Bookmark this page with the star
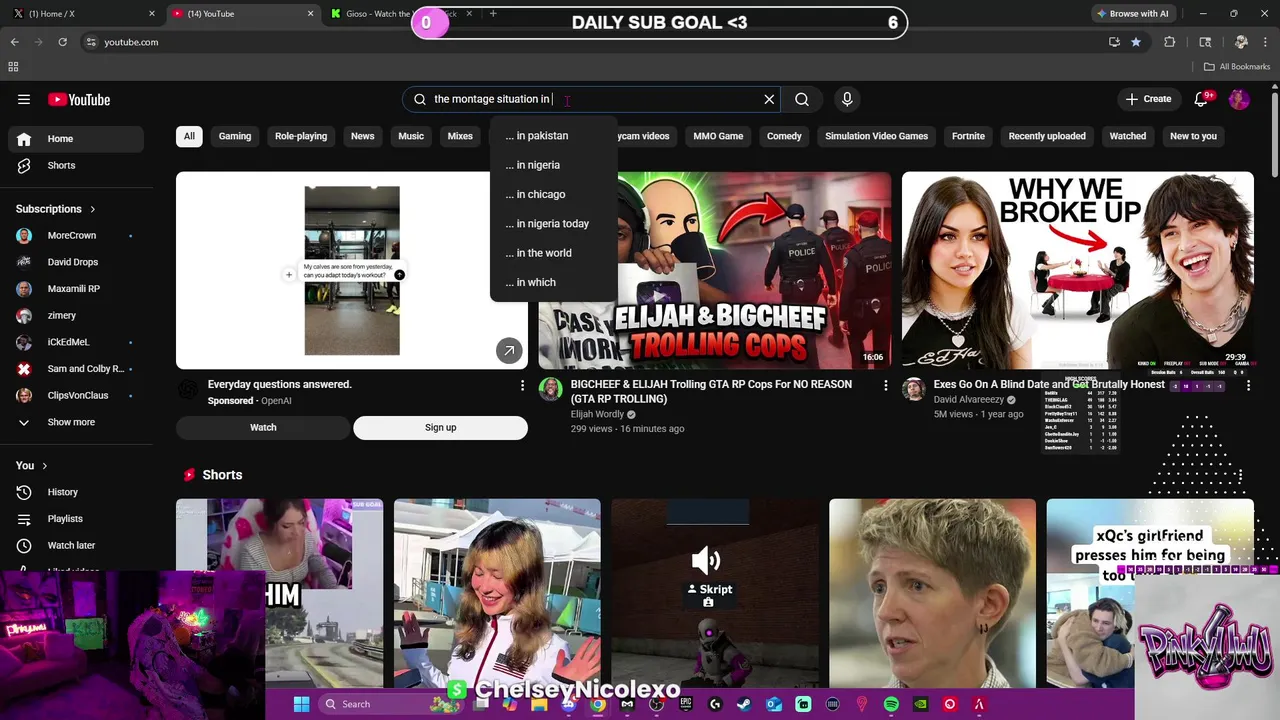This screenshot has width=1280, height=720. pyautogui.click(x=1136, y=42)
